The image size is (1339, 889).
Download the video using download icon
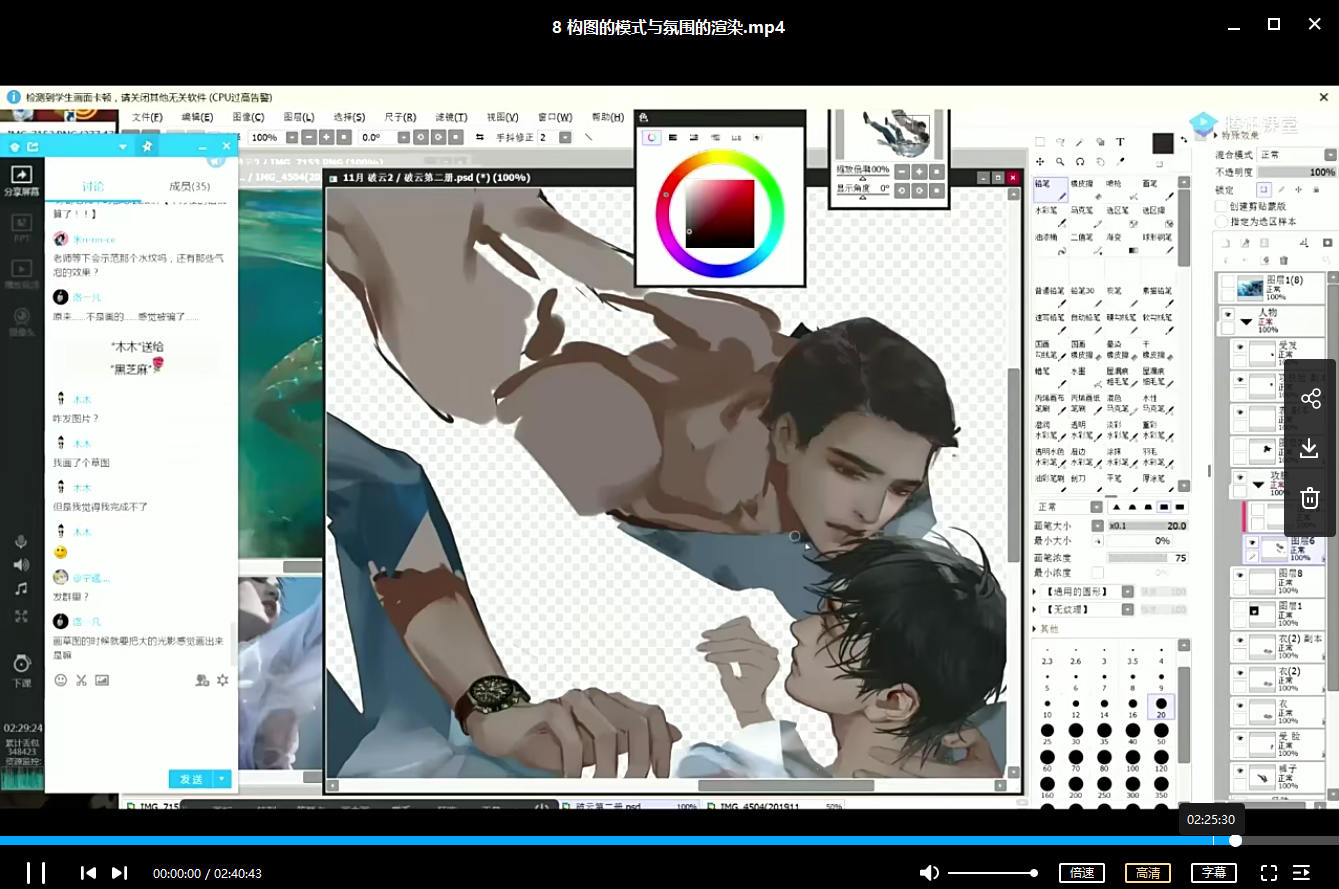(x=1310, y=448)
